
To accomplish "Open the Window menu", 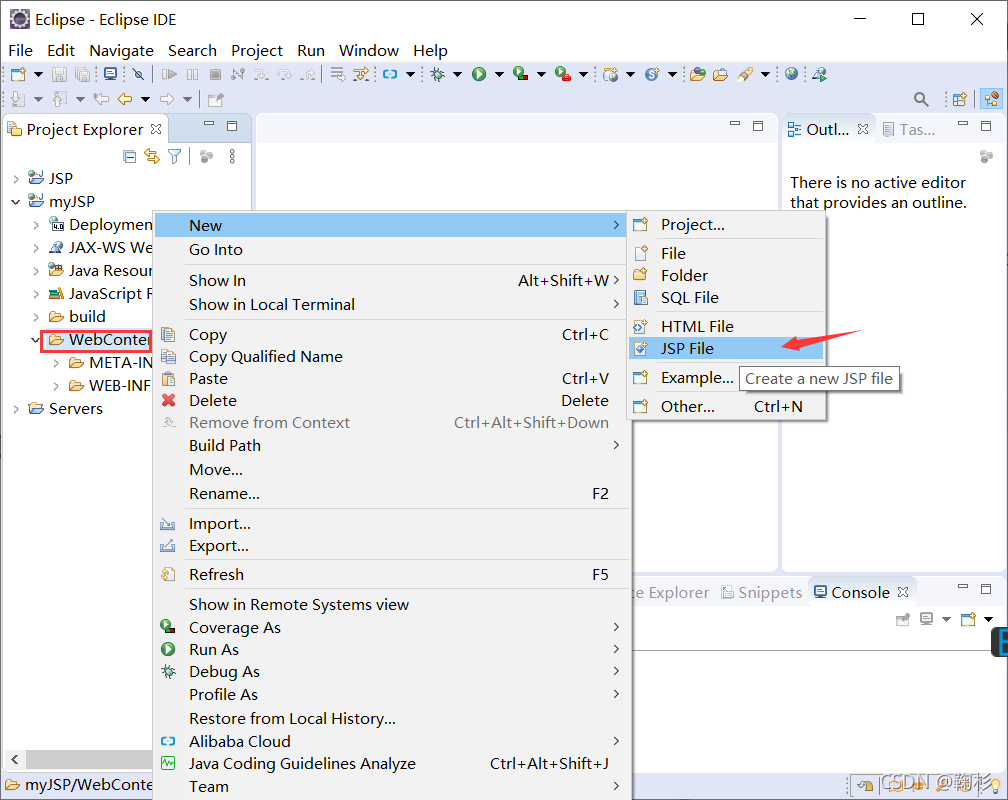I will pos(369,50).
